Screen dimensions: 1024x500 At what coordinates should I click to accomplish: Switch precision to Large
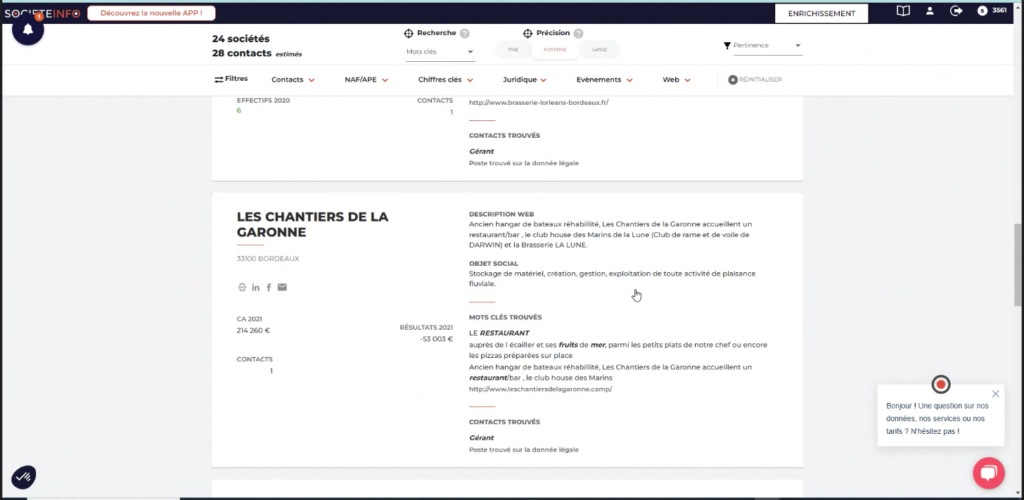(x=599, y=49)
